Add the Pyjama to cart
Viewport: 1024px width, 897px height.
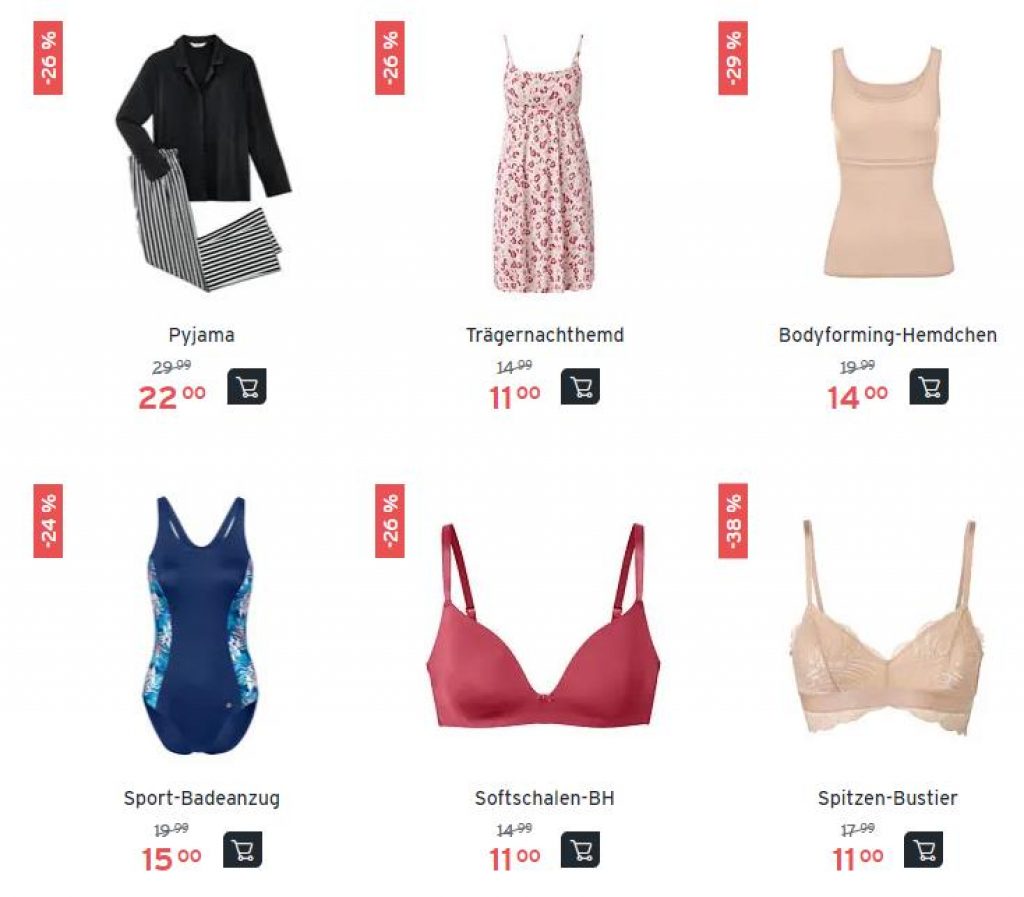pos(246,387)
